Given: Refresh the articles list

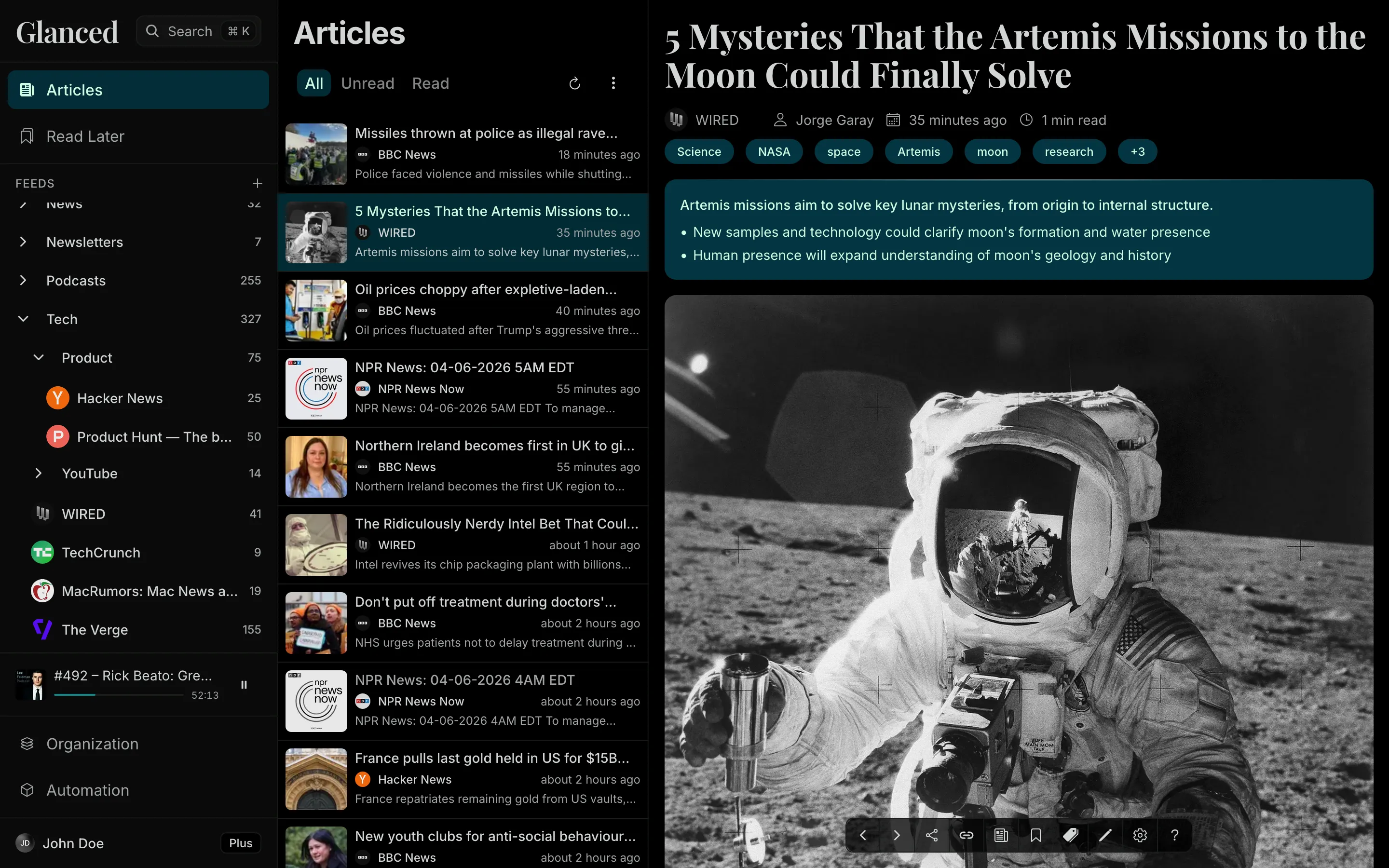Looking at the screenshot, I should [x=574, y=83].
